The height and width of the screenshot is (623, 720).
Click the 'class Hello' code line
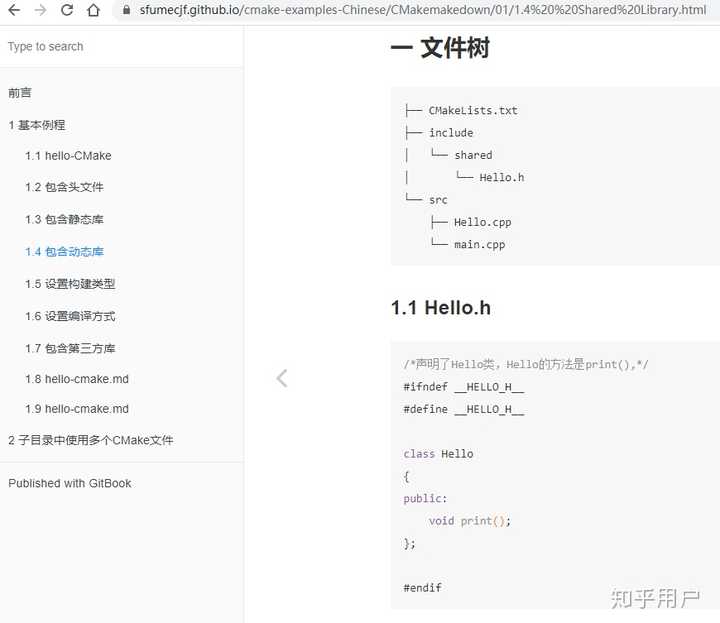click(x=438, y=454)
